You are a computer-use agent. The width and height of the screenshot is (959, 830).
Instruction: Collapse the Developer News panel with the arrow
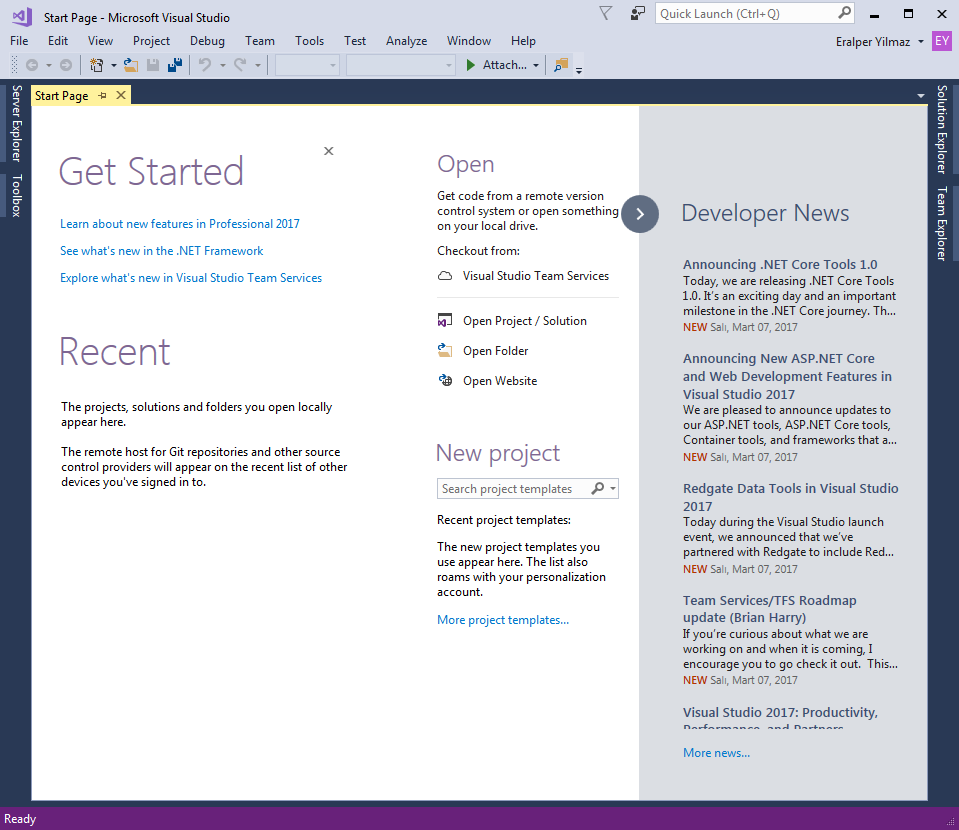tap(640, 214)
